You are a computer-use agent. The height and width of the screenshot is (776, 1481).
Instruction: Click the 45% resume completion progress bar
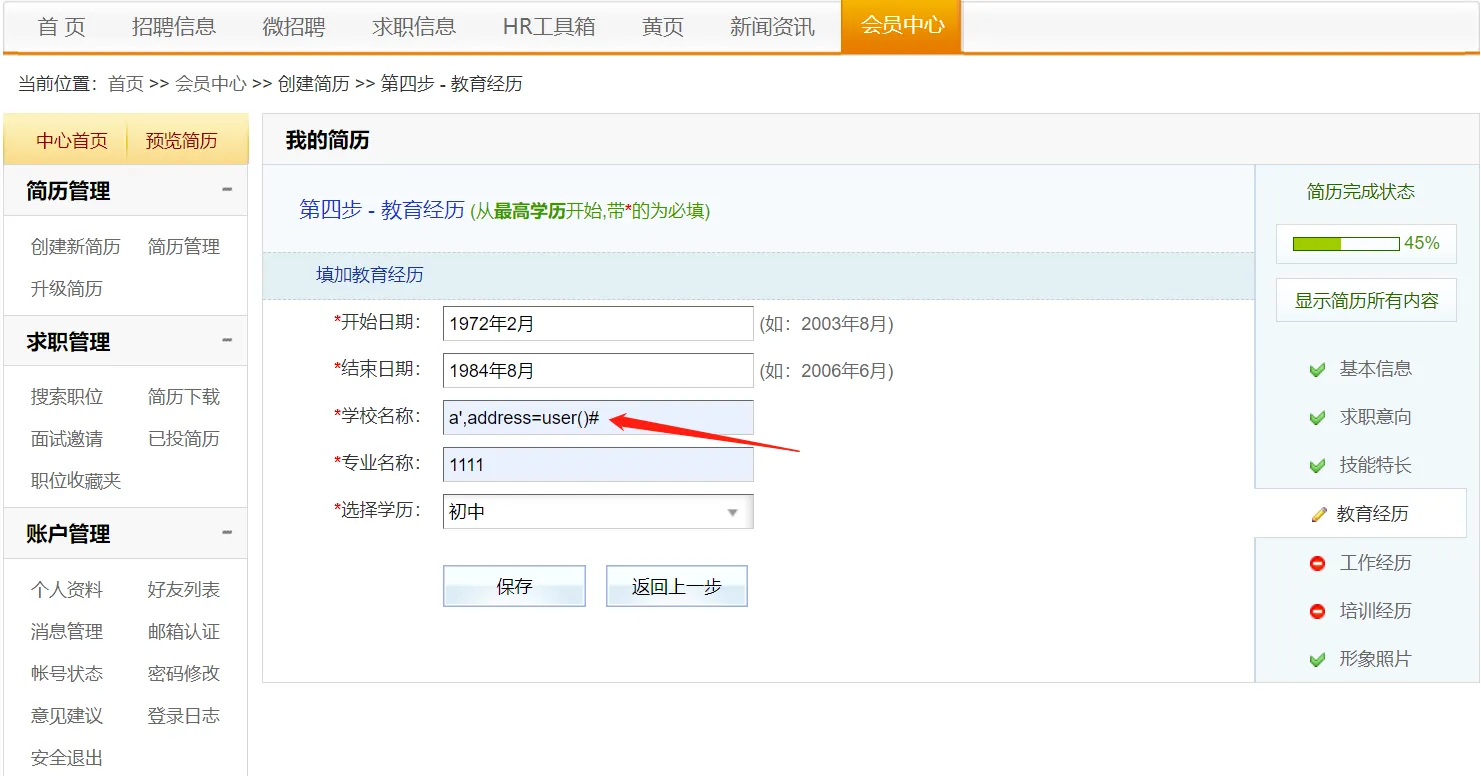pos(1345,244)
